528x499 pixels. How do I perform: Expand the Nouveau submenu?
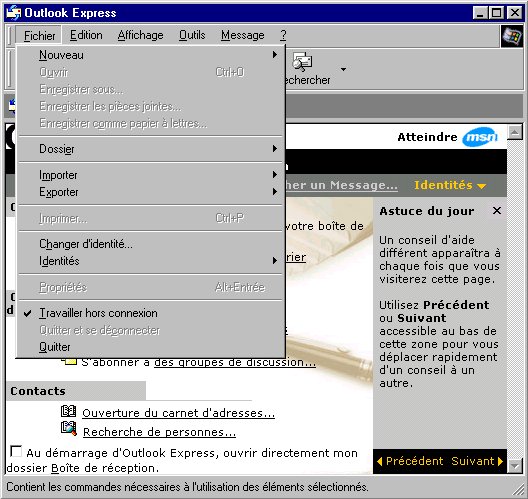click(150, 55)
